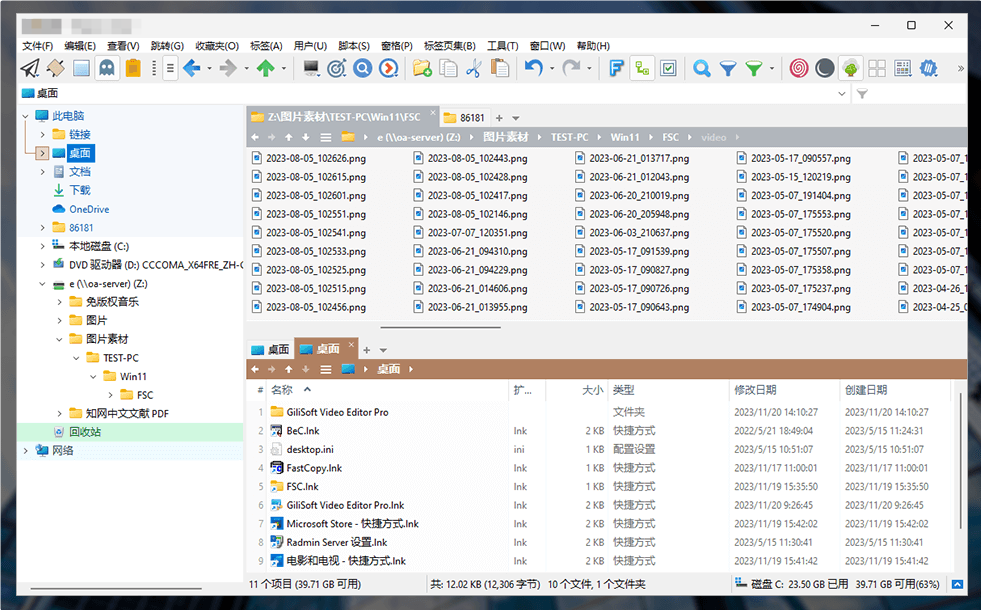Click vertical scrollbar of the lower file list
The width and height of the screenshot is (981, 610).
click(960, 459)
